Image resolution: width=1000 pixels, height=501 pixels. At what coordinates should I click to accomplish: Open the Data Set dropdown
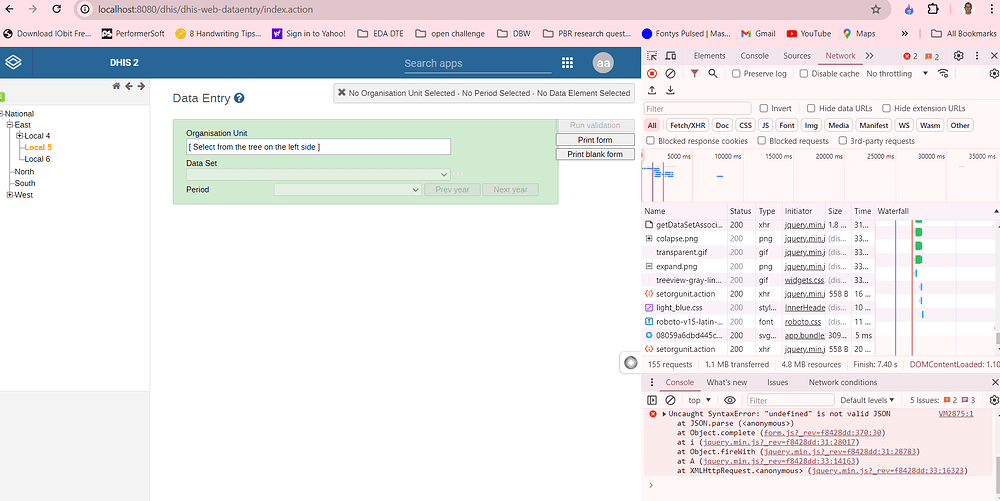click(x=318, y=175)
